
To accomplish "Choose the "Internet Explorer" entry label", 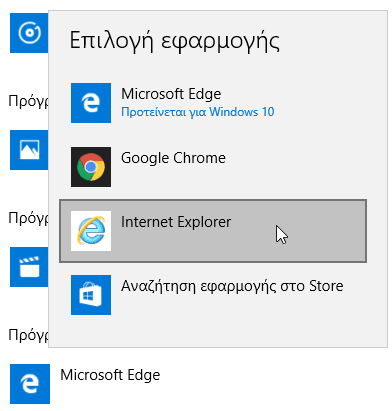I will (176, 222).
